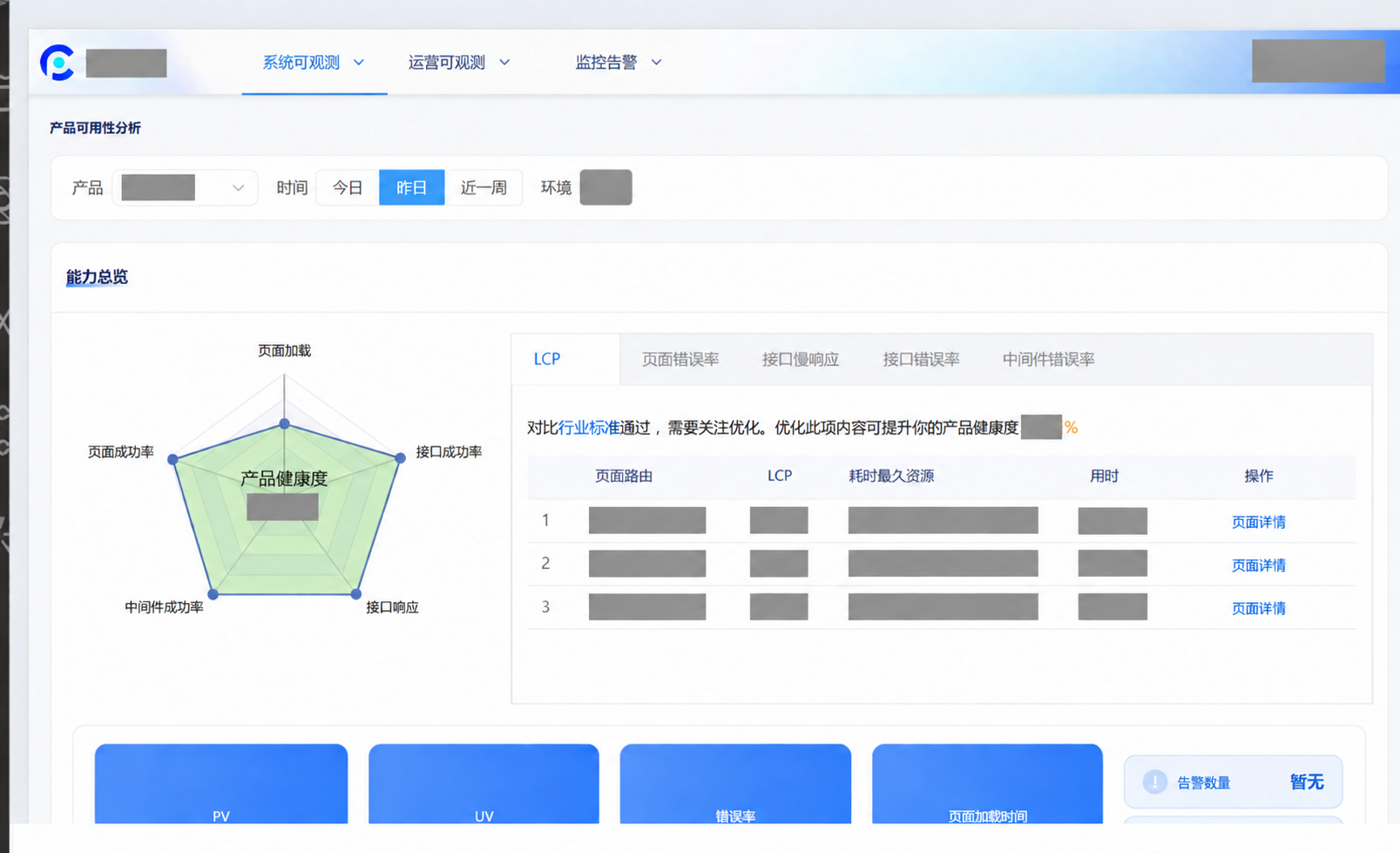Viewport: 1400px width, 853px height.
Task: Select the 中间件成功率 radar chart point
Action: click(x=213, y=593)
